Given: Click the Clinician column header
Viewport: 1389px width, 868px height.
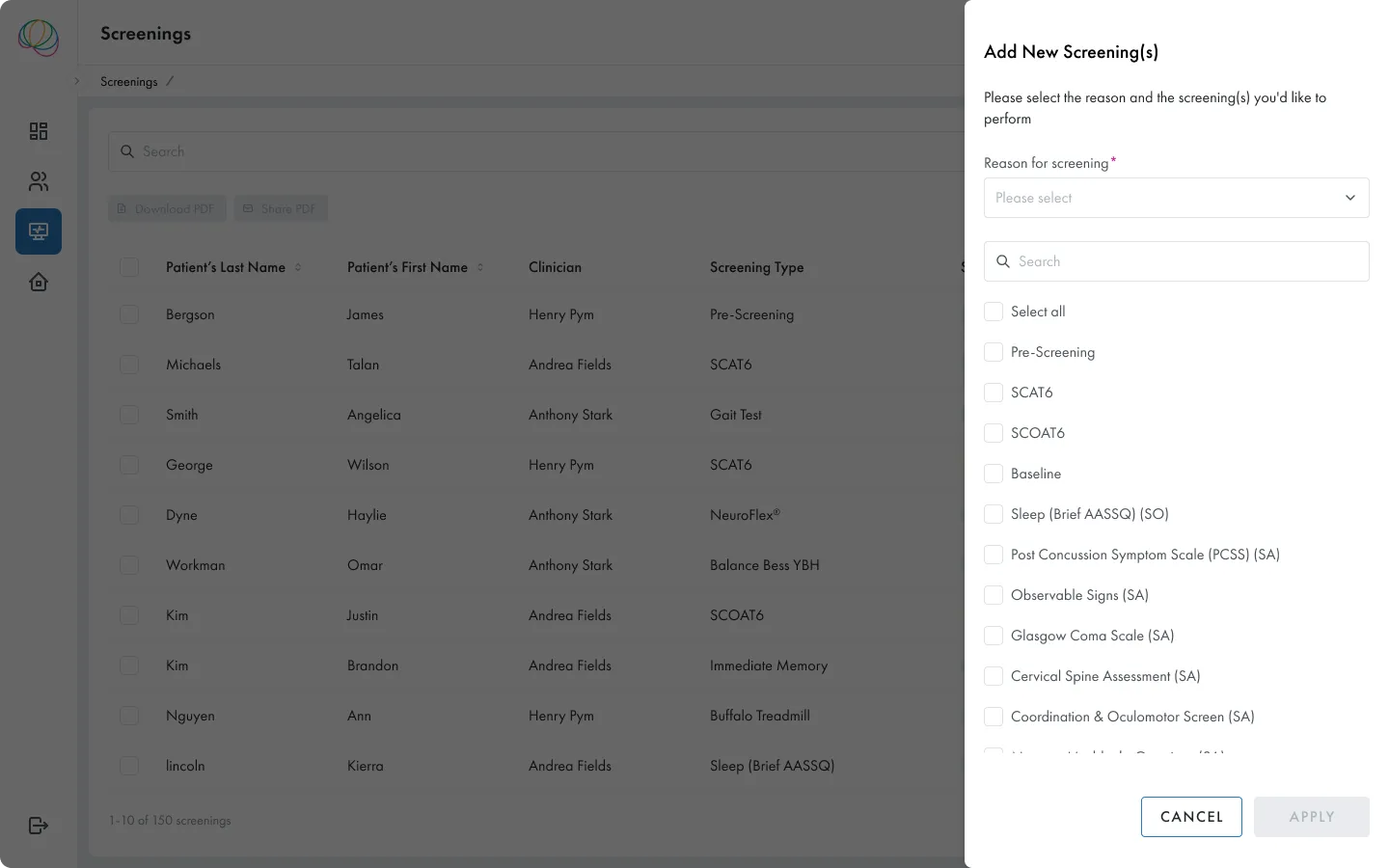Looking at the screenshot, I should point(555,267).
